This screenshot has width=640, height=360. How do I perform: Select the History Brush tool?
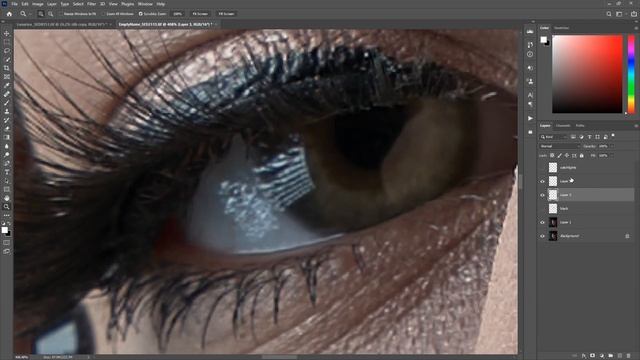coord(7,120)
